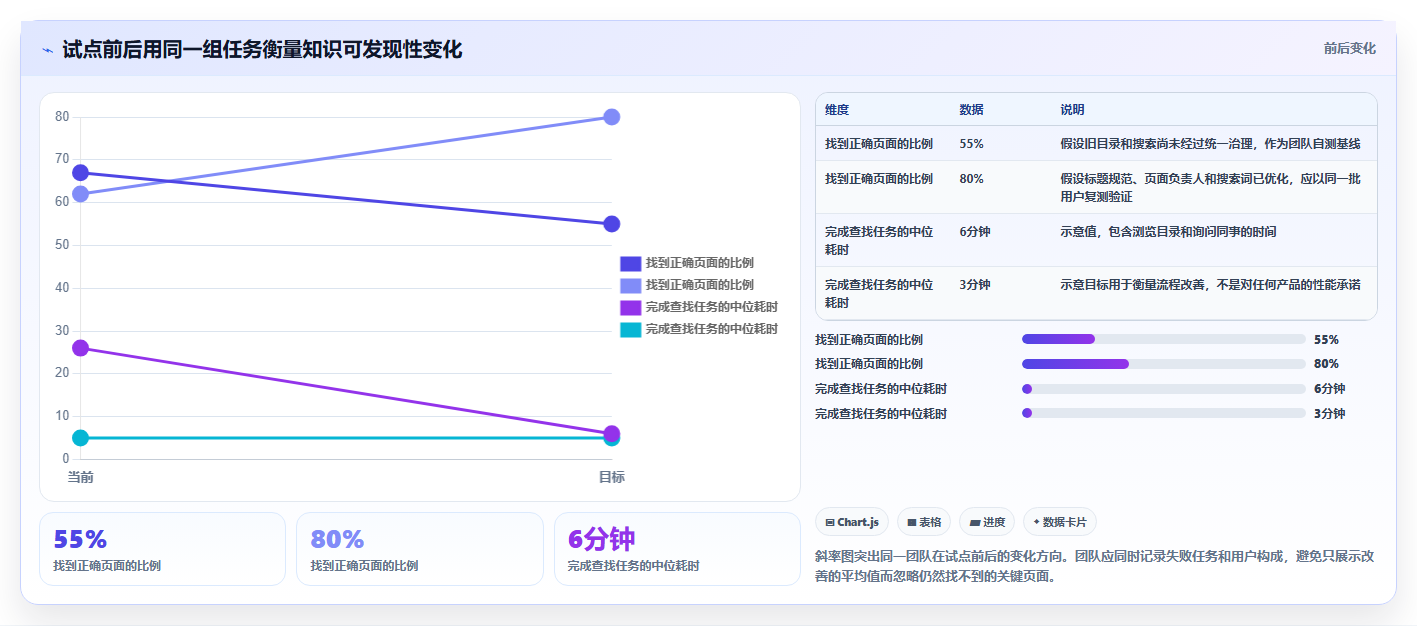The height and width of the screenshot is (626, 1417).
Task: Click the 80% cell in the table
Action: point(971,179)
